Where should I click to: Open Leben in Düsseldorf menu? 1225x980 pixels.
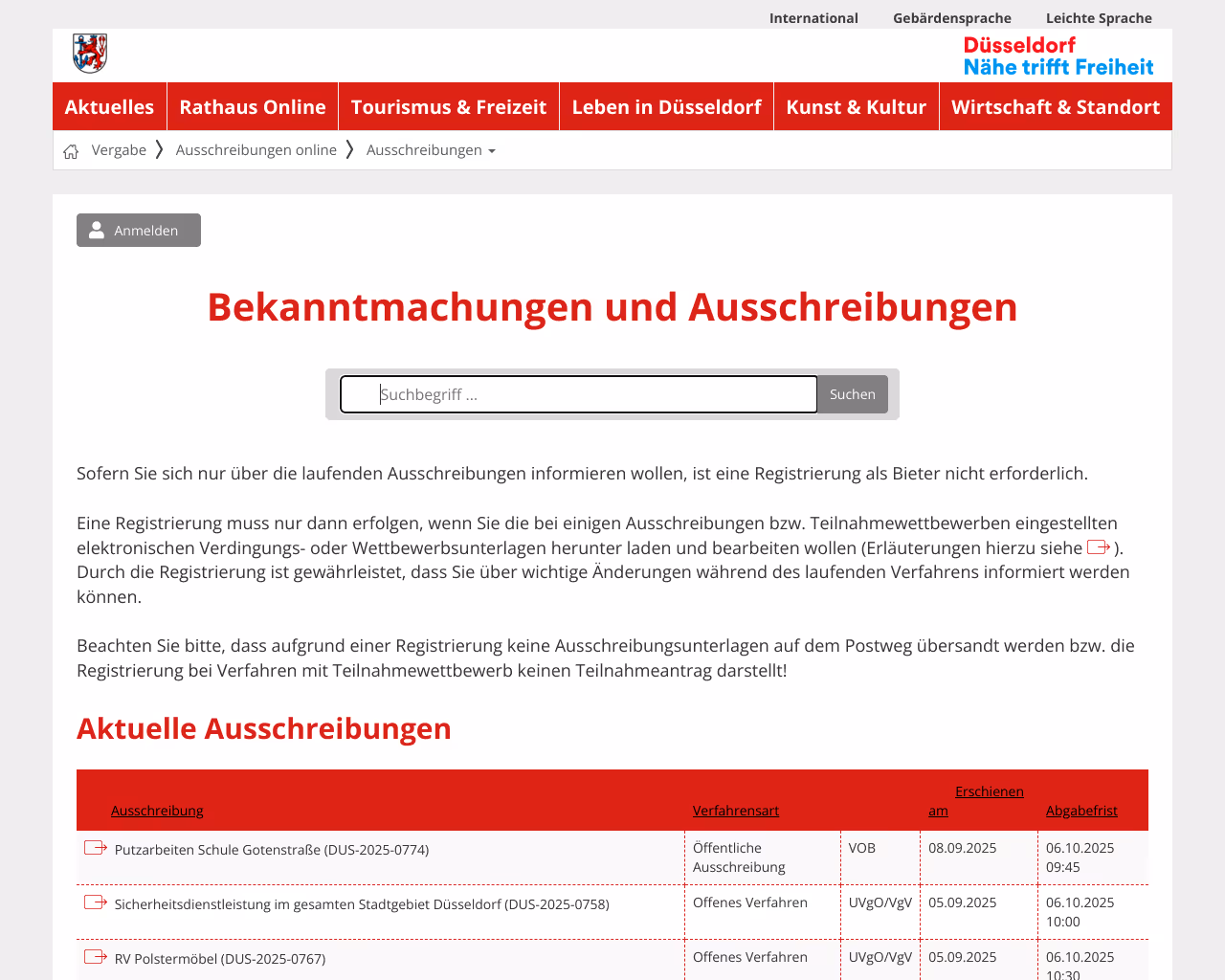coord(667,106)
